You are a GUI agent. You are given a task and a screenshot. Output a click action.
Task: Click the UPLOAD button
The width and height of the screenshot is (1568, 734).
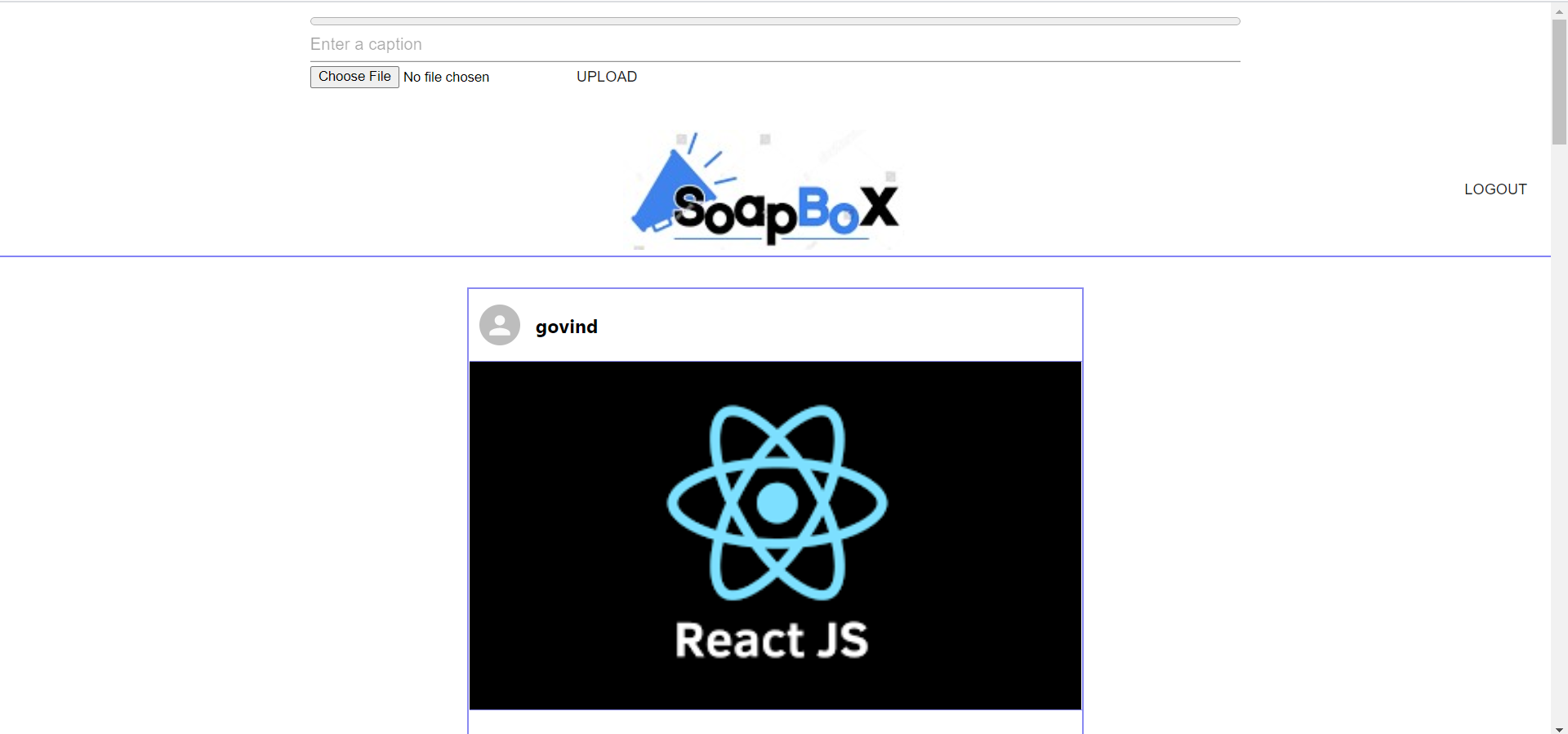point(607,77)
